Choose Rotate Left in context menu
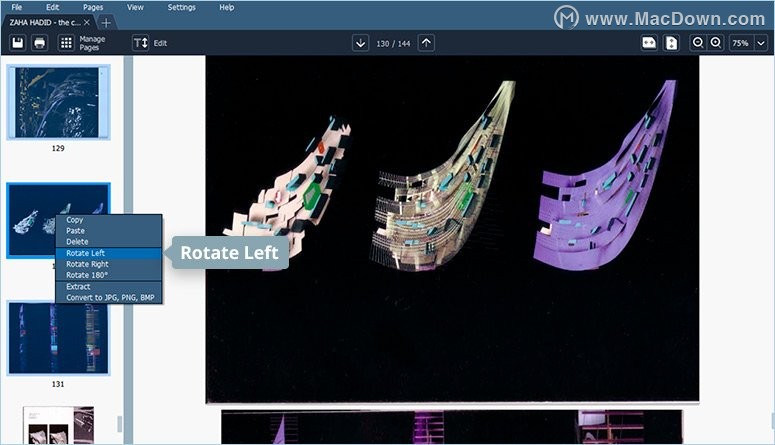 pos(109,253)
